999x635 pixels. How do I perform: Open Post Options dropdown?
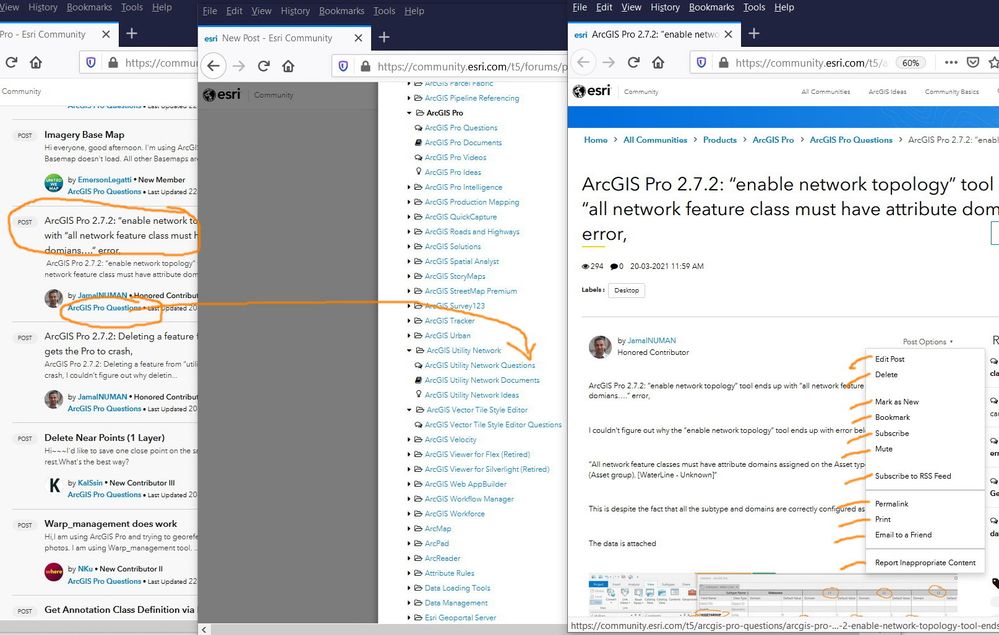point(928,342)
